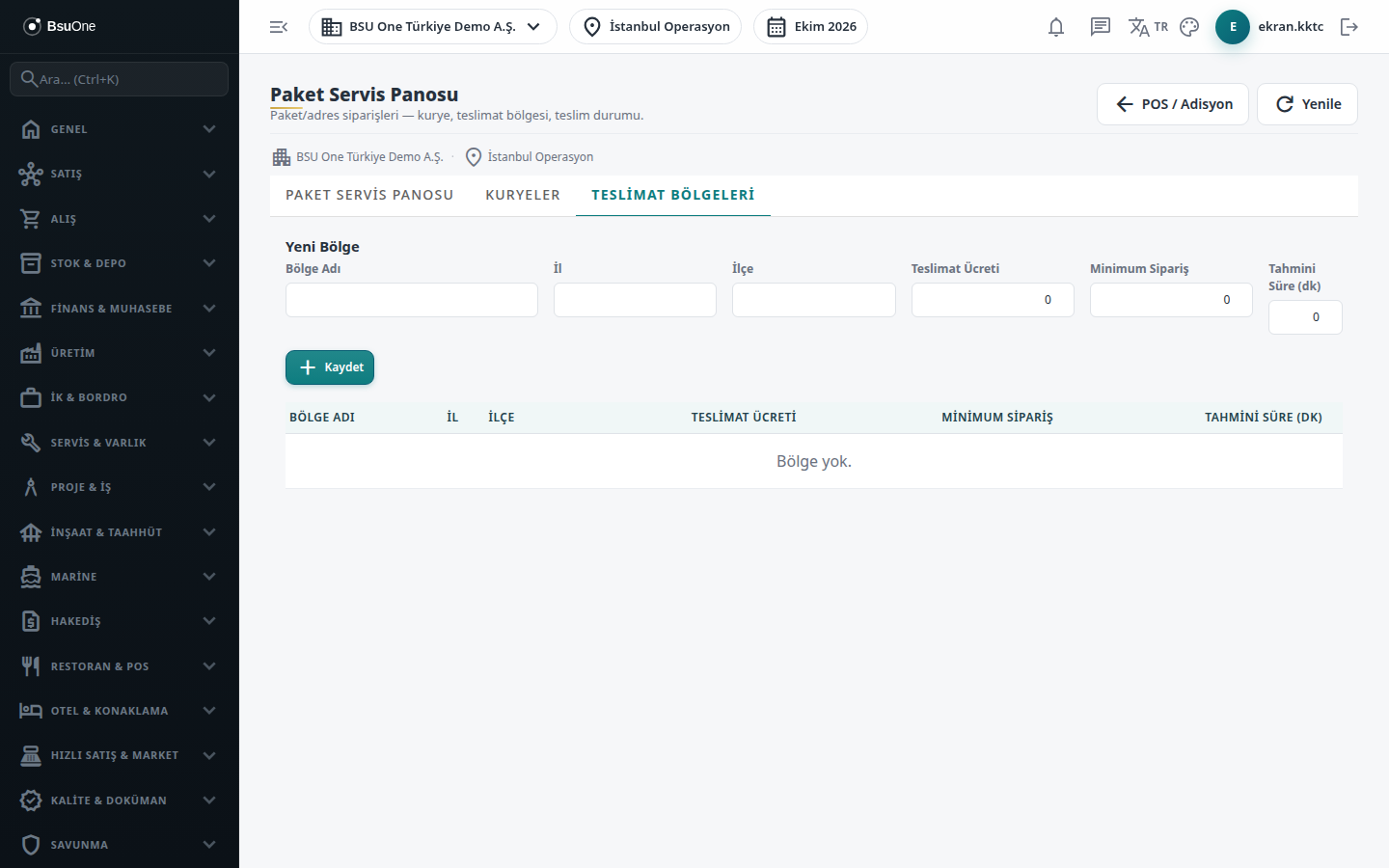Open the messages chat icon
The image size is (1389, 868).
tap(1101, 27)
